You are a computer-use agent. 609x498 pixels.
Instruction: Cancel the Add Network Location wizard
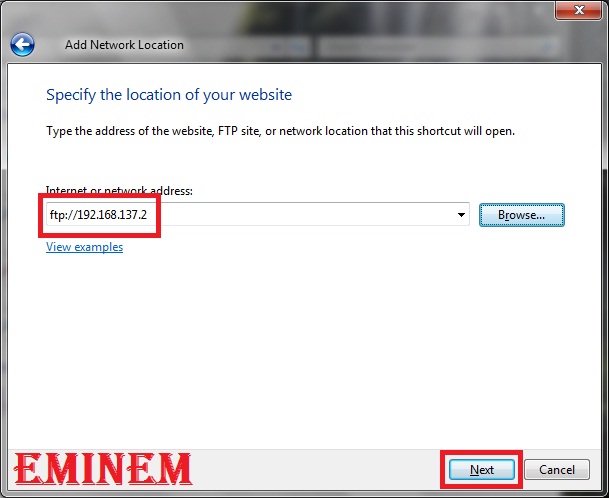coord(557,470)
